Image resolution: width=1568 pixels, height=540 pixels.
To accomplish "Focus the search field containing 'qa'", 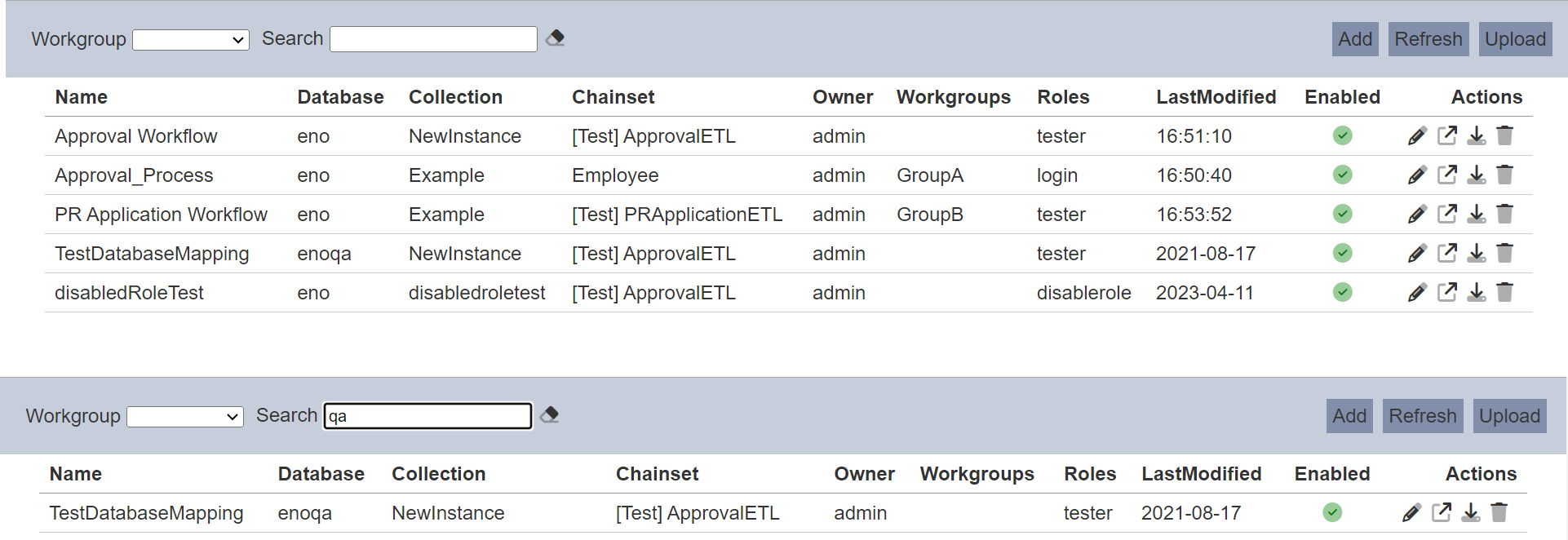I will [428, 416].
